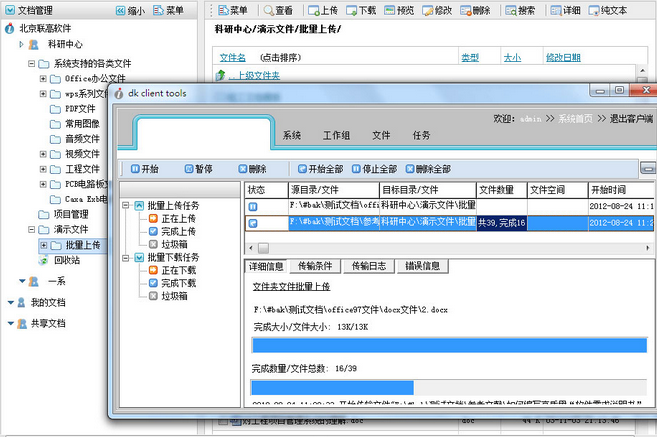Click the 上传 upload toolbar icon

(x=322, y=10)
